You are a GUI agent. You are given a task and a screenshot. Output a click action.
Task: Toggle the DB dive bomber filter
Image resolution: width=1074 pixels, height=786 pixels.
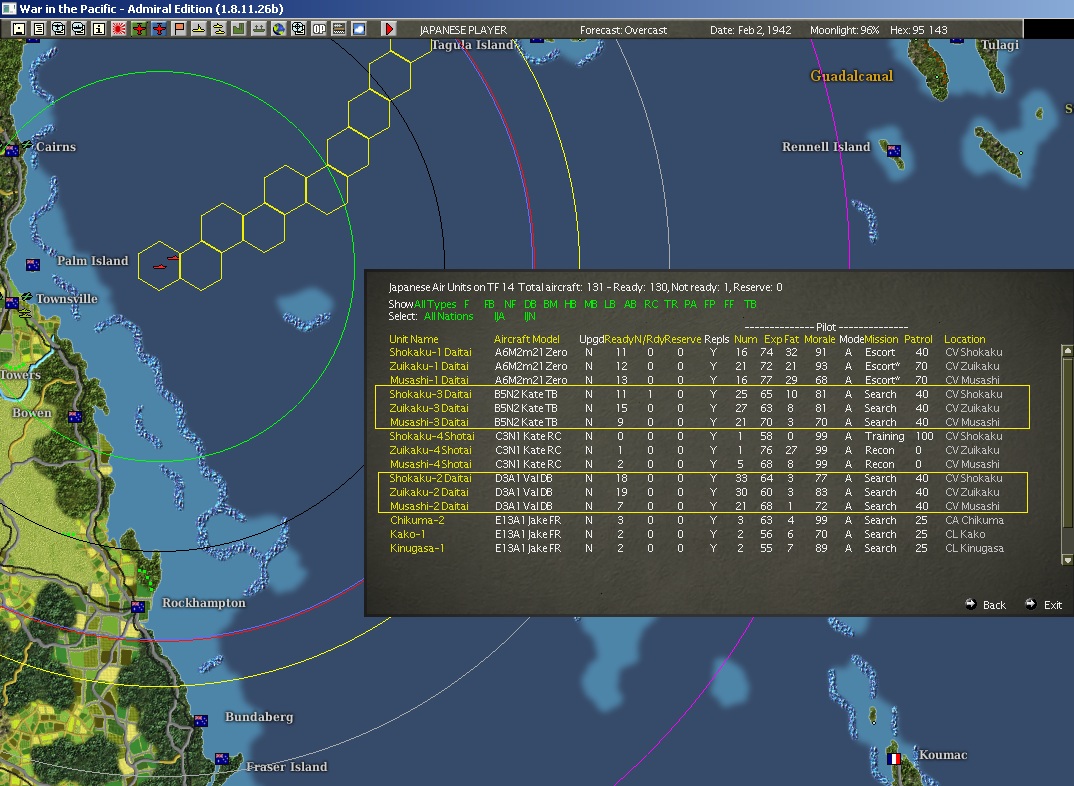click(x=530, y=304)
